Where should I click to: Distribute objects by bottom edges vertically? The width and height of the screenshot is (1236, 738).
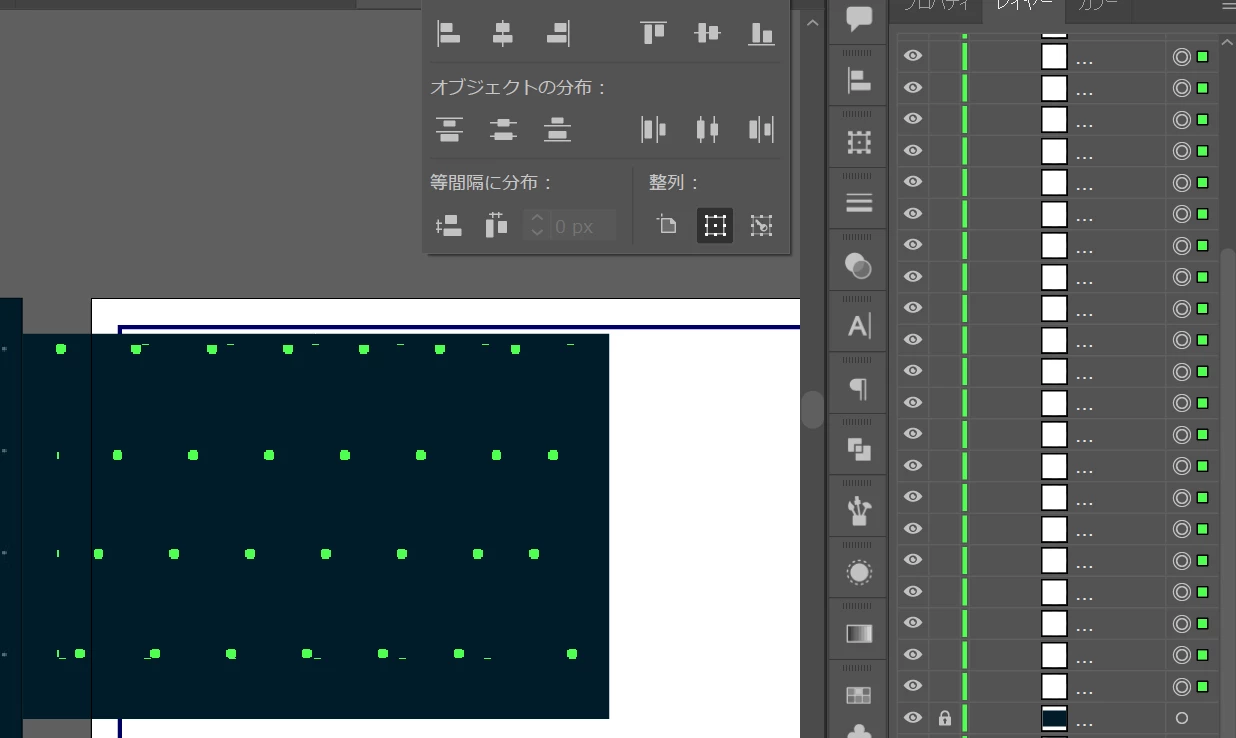[557, 129]
